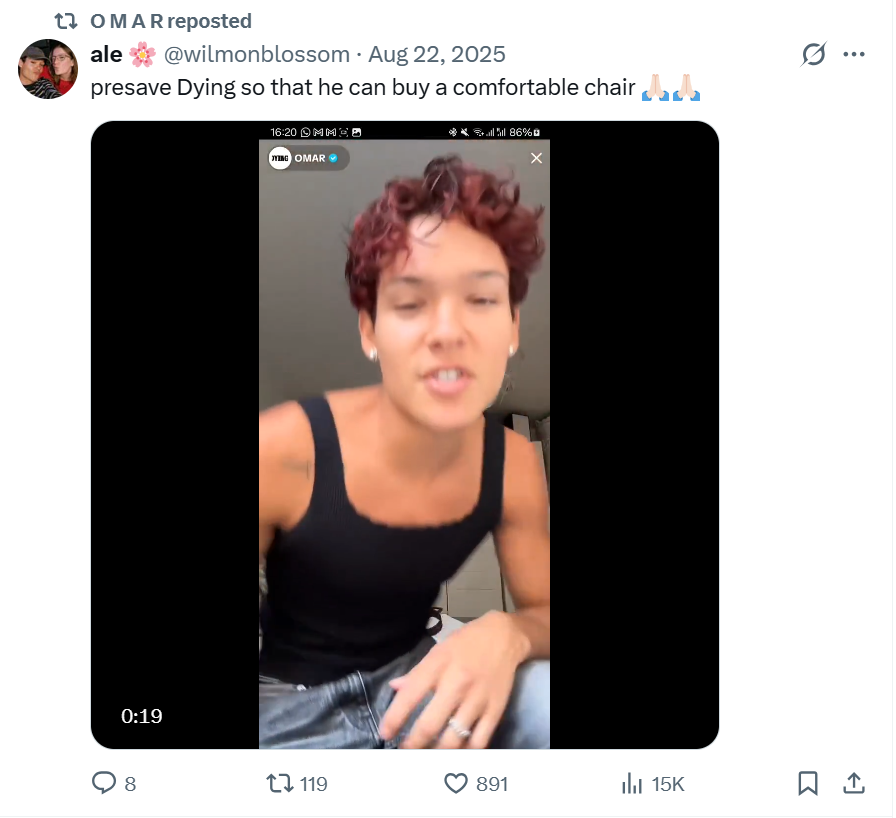Image resolution: width=896 pixels, height=818 pixels.
Task: Go to the @wilmonblossom handle profile
Action: pos(263,54)
